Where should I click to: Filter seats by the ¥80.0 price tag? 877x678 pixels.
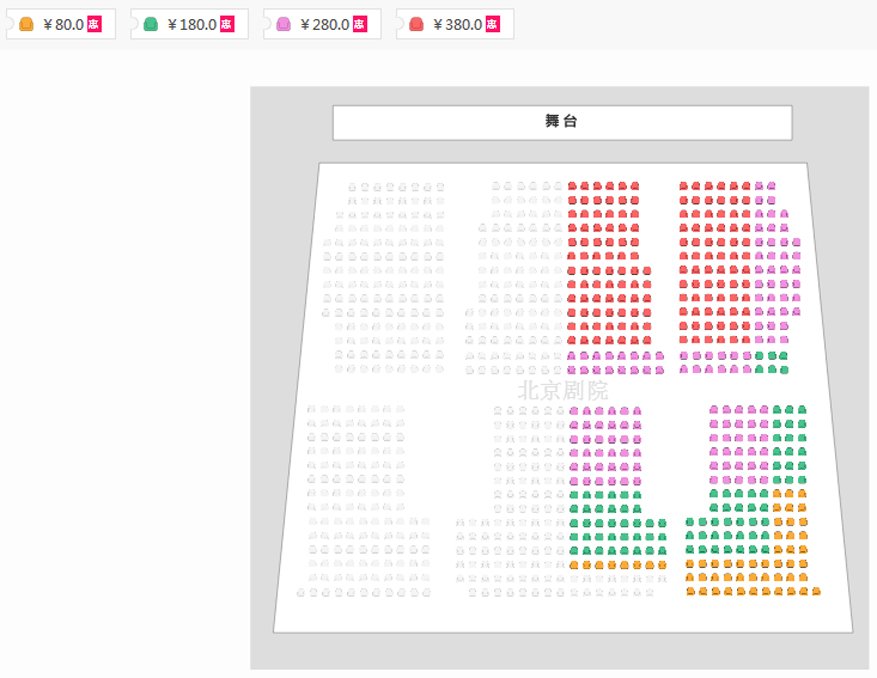61,24
